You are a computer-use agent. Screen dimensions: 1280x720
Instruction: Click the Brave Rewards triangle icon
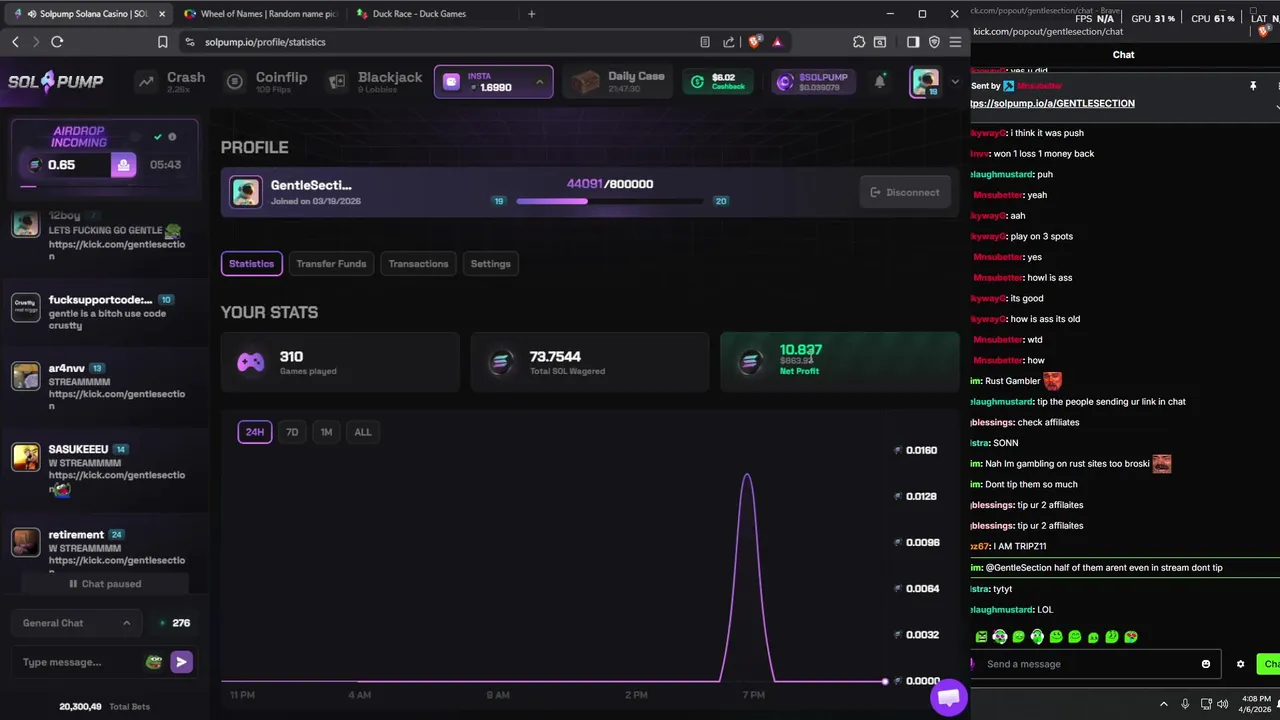tap(777, 42)
